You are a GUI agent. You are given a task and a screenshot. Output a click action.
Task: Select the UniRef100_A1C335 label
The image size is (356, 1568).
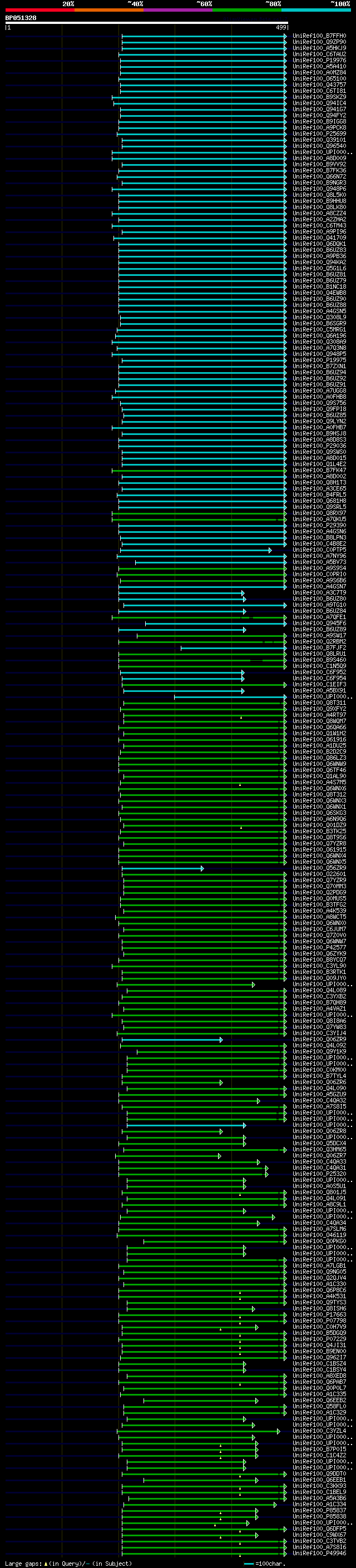click(x=319, y=1394)
